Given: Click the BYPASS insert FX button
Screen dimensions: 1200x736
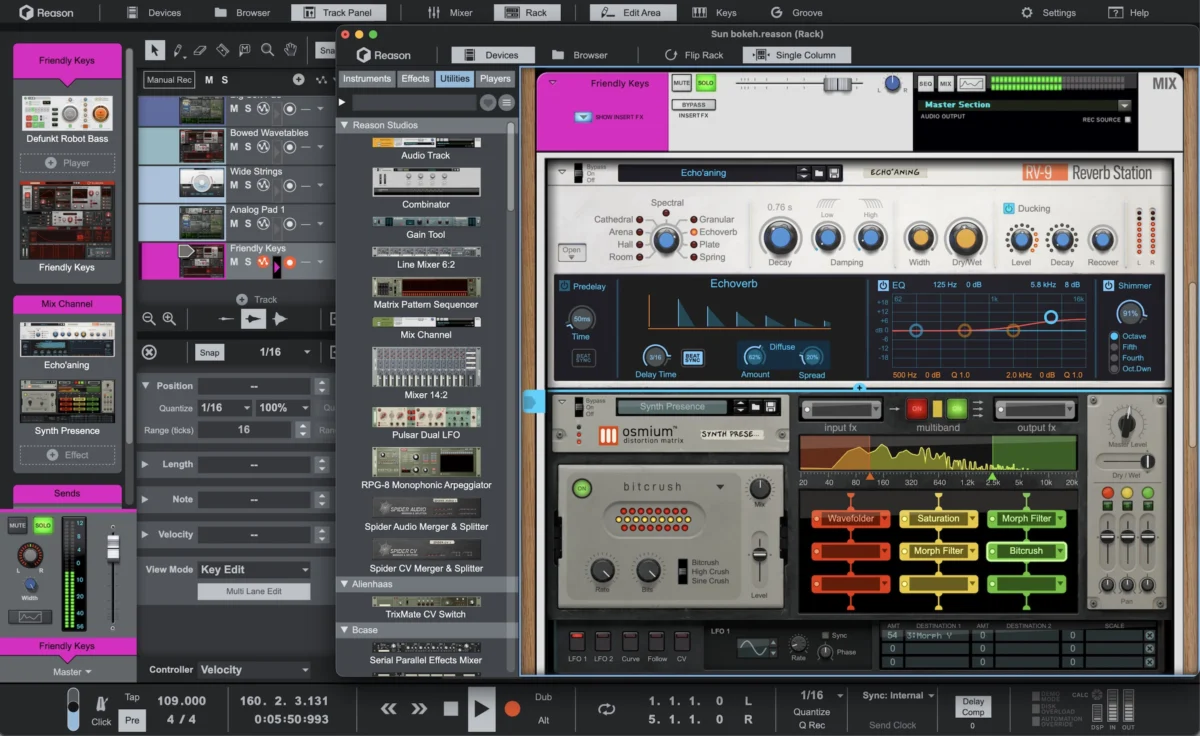Looking at the screenshot, I should 693,105.
